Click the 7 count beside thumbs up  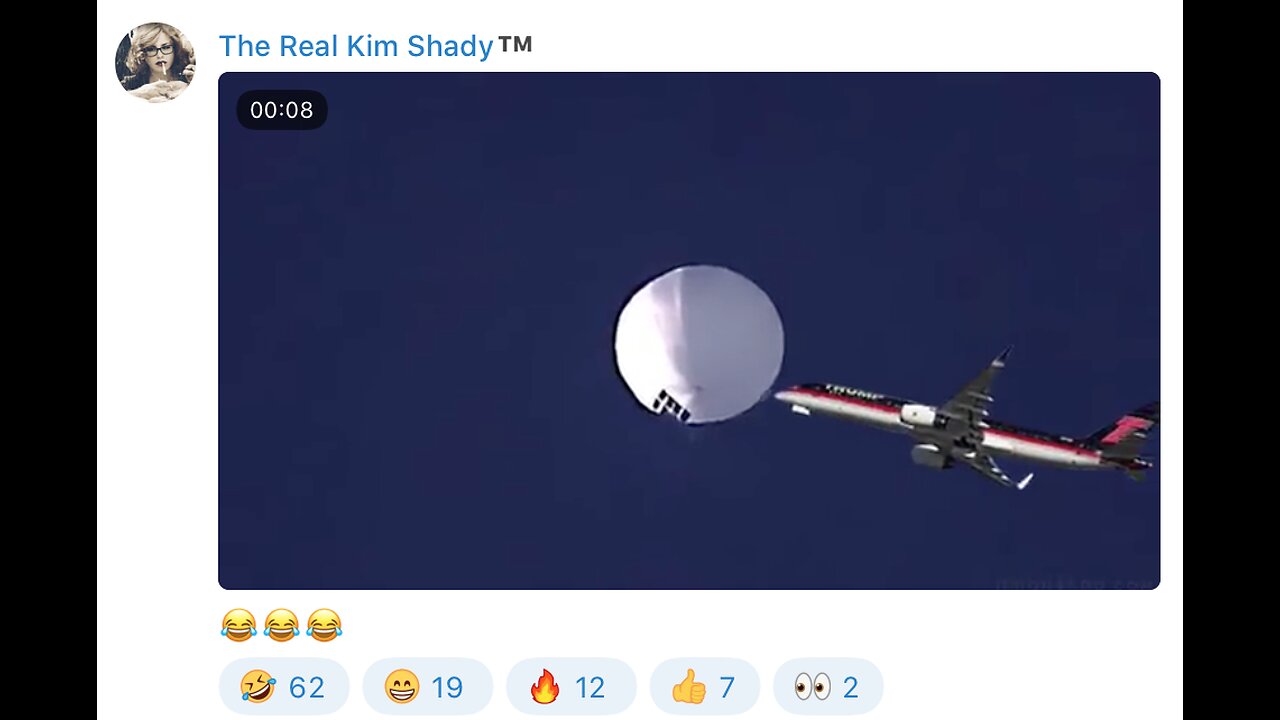click(x=727, y=688)
